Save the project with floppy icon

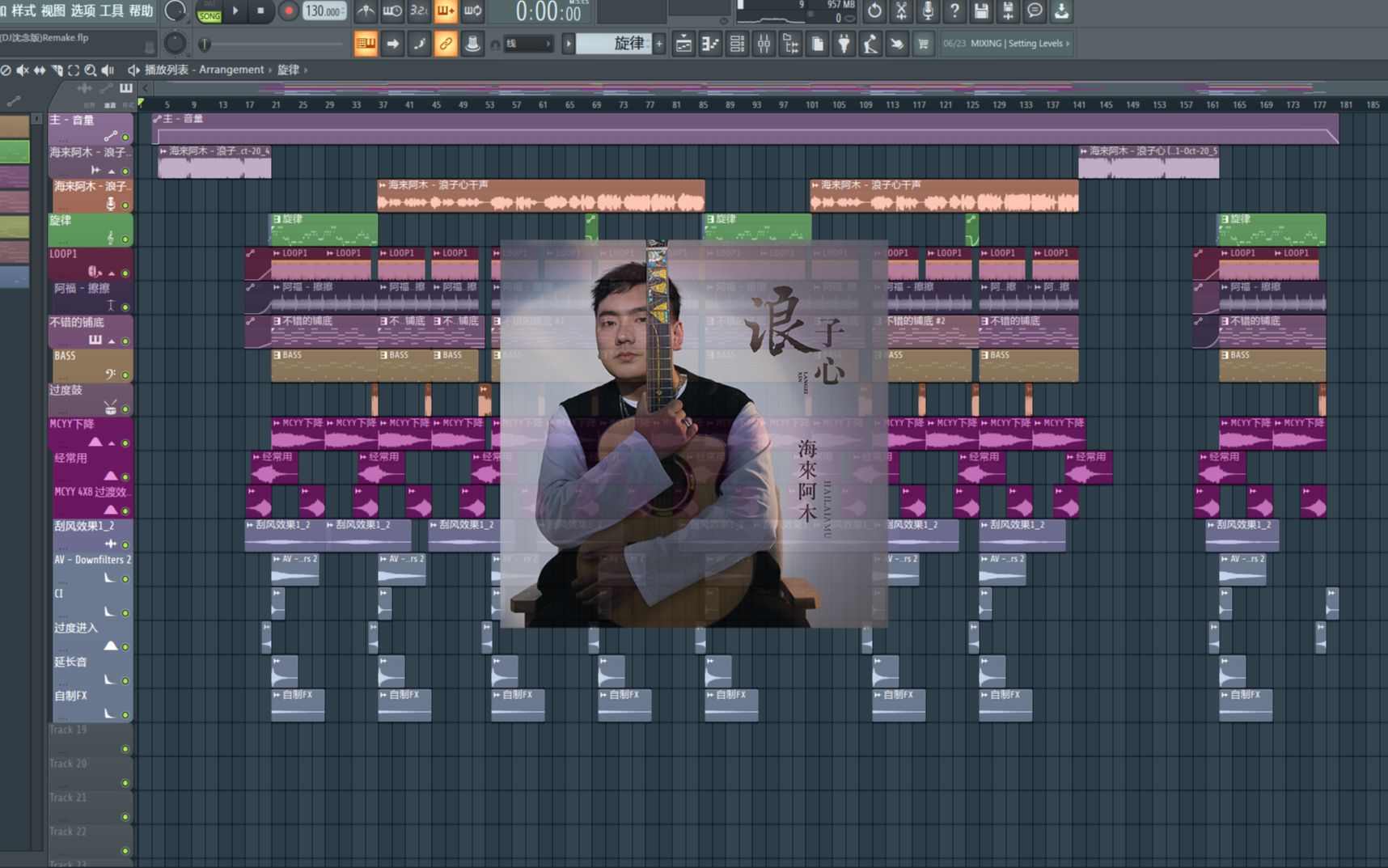point(981,11)
